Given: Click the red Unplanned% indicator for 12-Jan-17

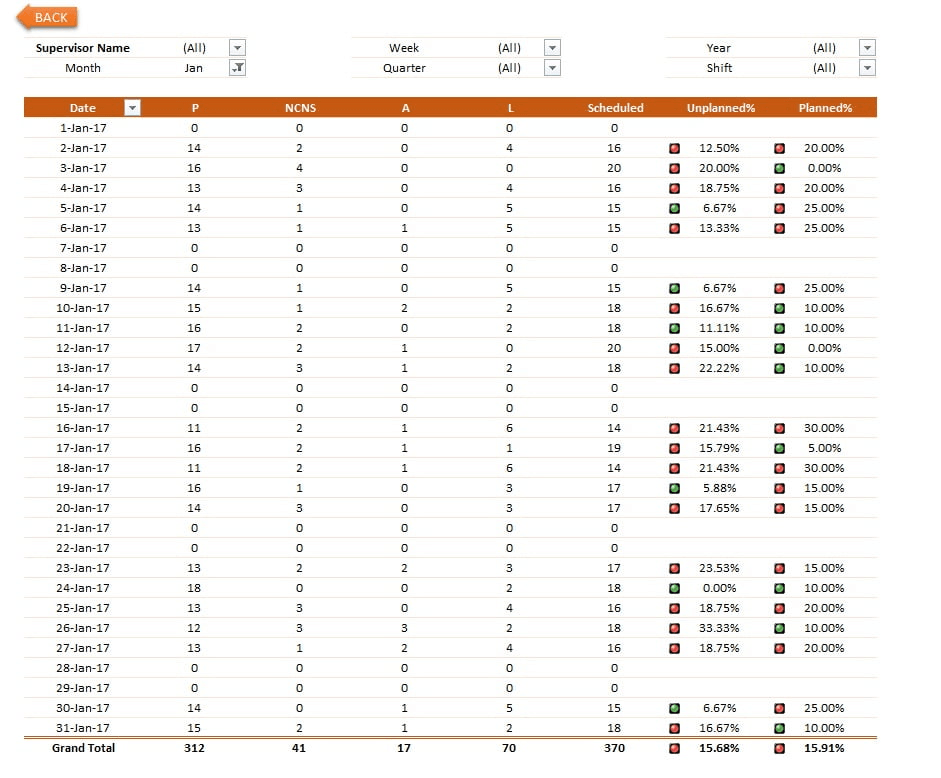Looking at the screenshot, I should pyautogui.click(x=675, y=348).
